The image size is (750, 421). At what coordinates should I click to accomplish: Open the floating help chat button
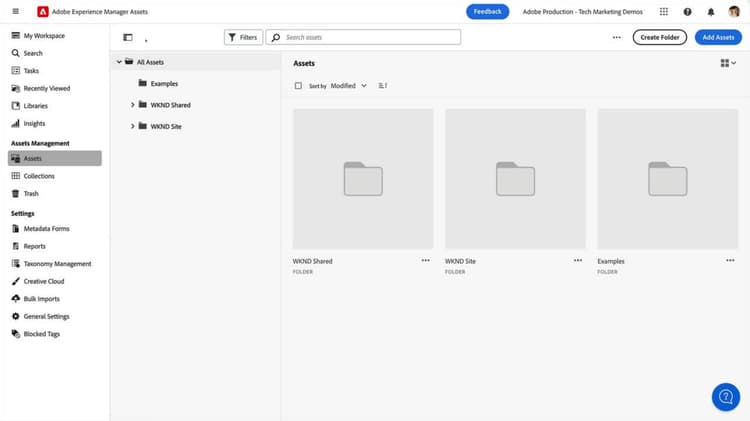[726, 397]
